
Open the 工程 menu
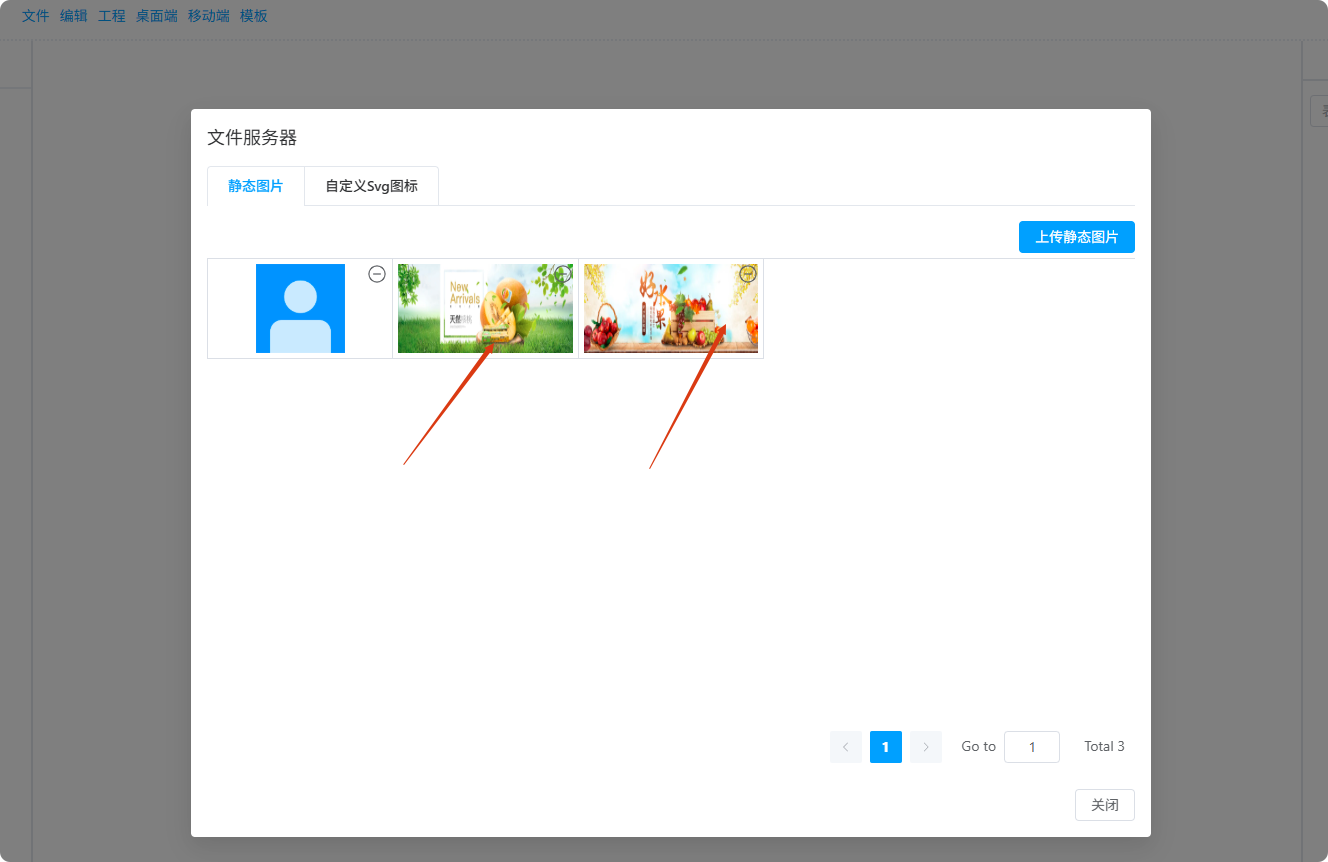(112, 16)
